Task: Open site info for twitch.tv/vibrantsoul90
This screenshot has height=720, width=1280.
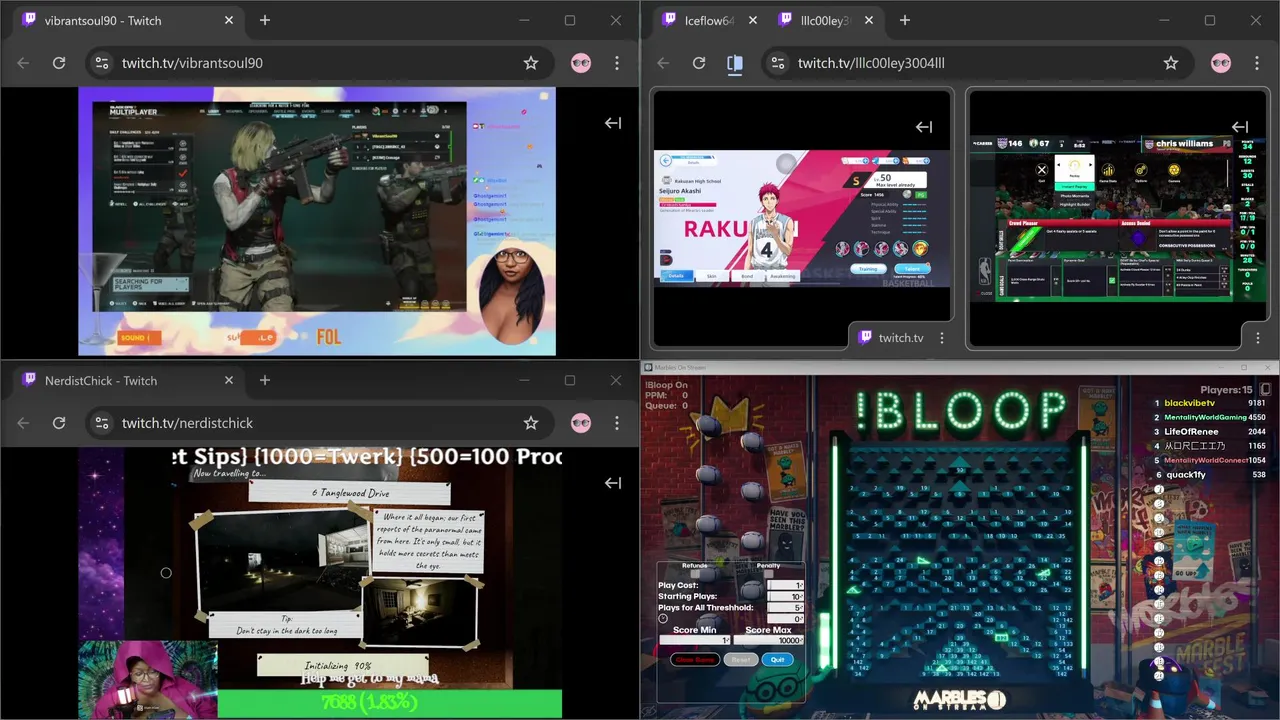Action: 101,63
